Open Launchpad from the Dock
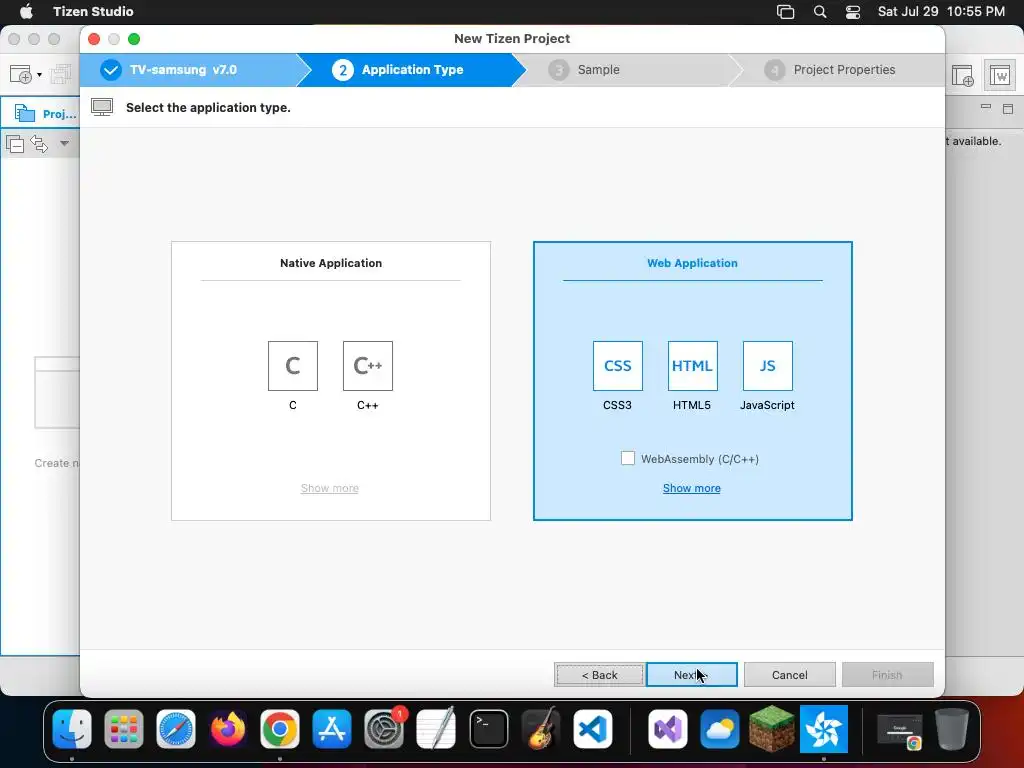This screenshot has width=1024, height=768. coord(123,729)
